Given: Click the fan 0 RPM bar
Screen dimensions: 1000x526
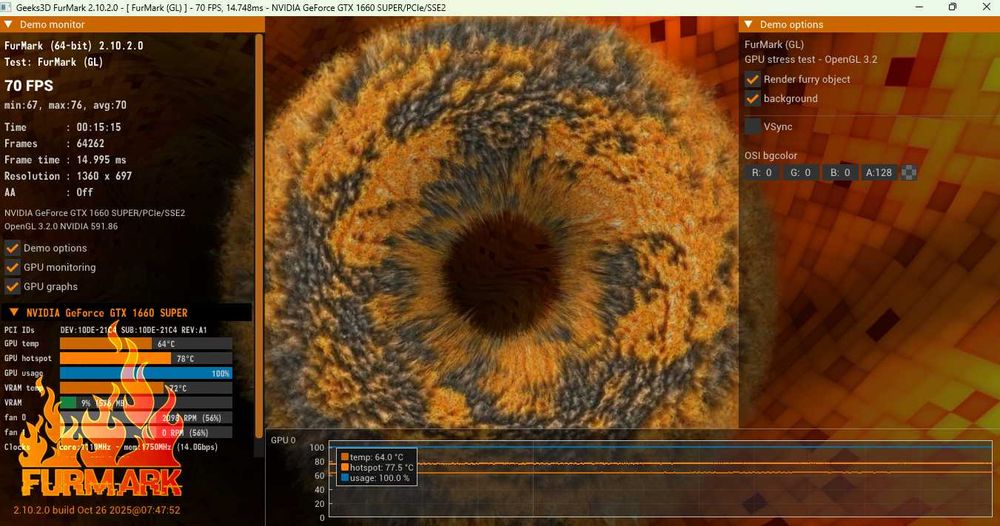Looking at the screenshot, I should click(146, 418).
